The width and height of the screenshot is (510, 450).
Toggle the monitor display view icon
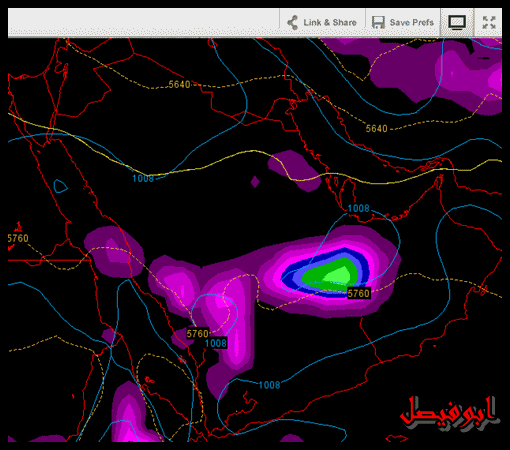point(457,22)
